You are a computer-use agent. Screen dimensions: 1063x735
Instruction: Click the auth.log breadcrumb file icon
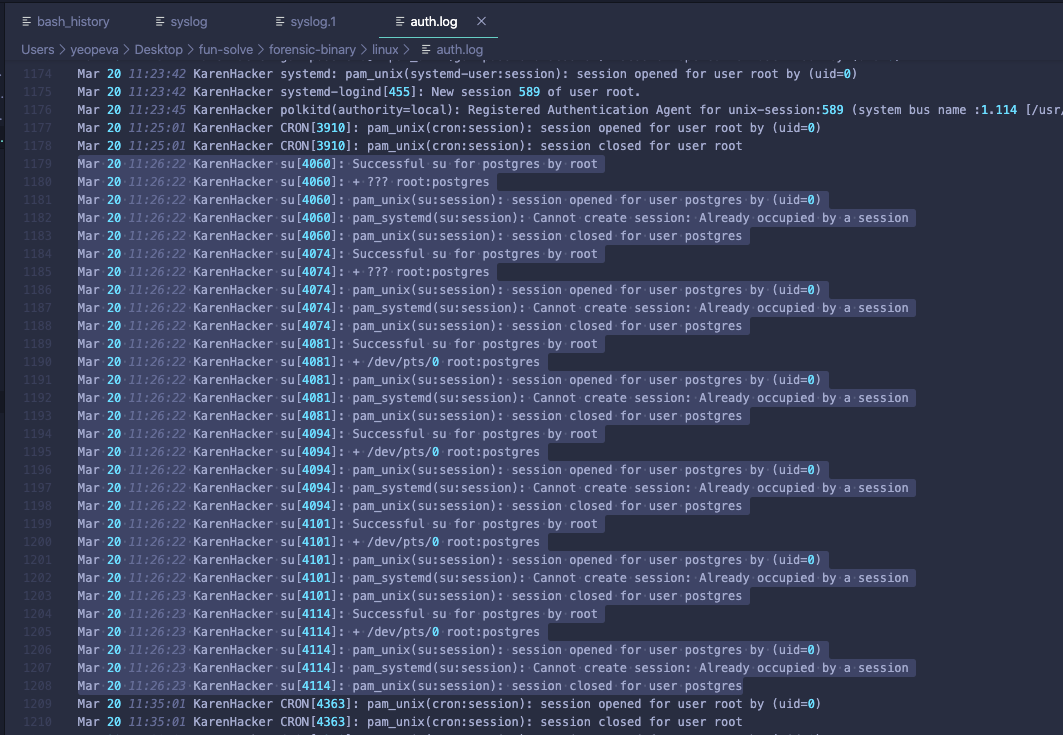[x=426, y=49]
